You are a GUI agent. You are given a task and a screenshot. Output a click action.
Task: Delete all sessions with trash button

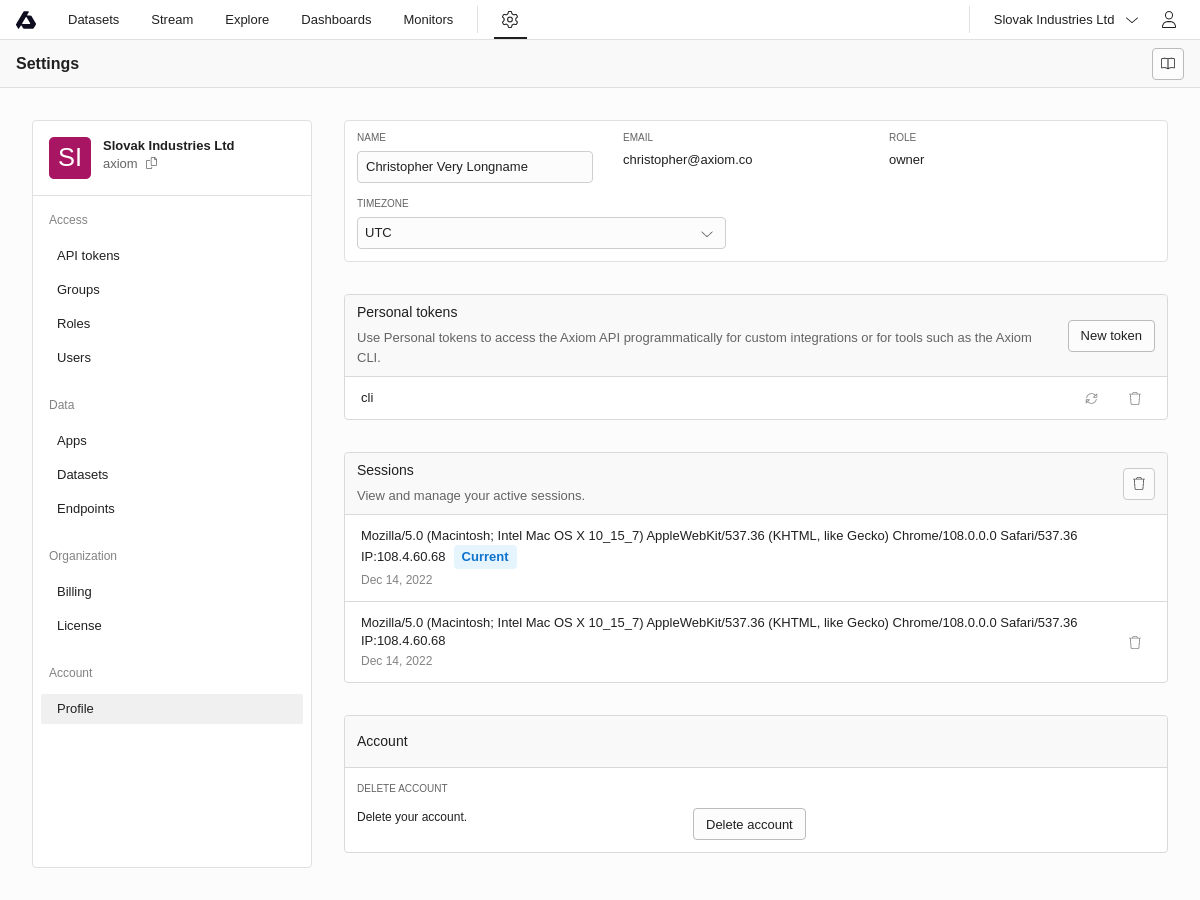click(x=1139, y=484)
